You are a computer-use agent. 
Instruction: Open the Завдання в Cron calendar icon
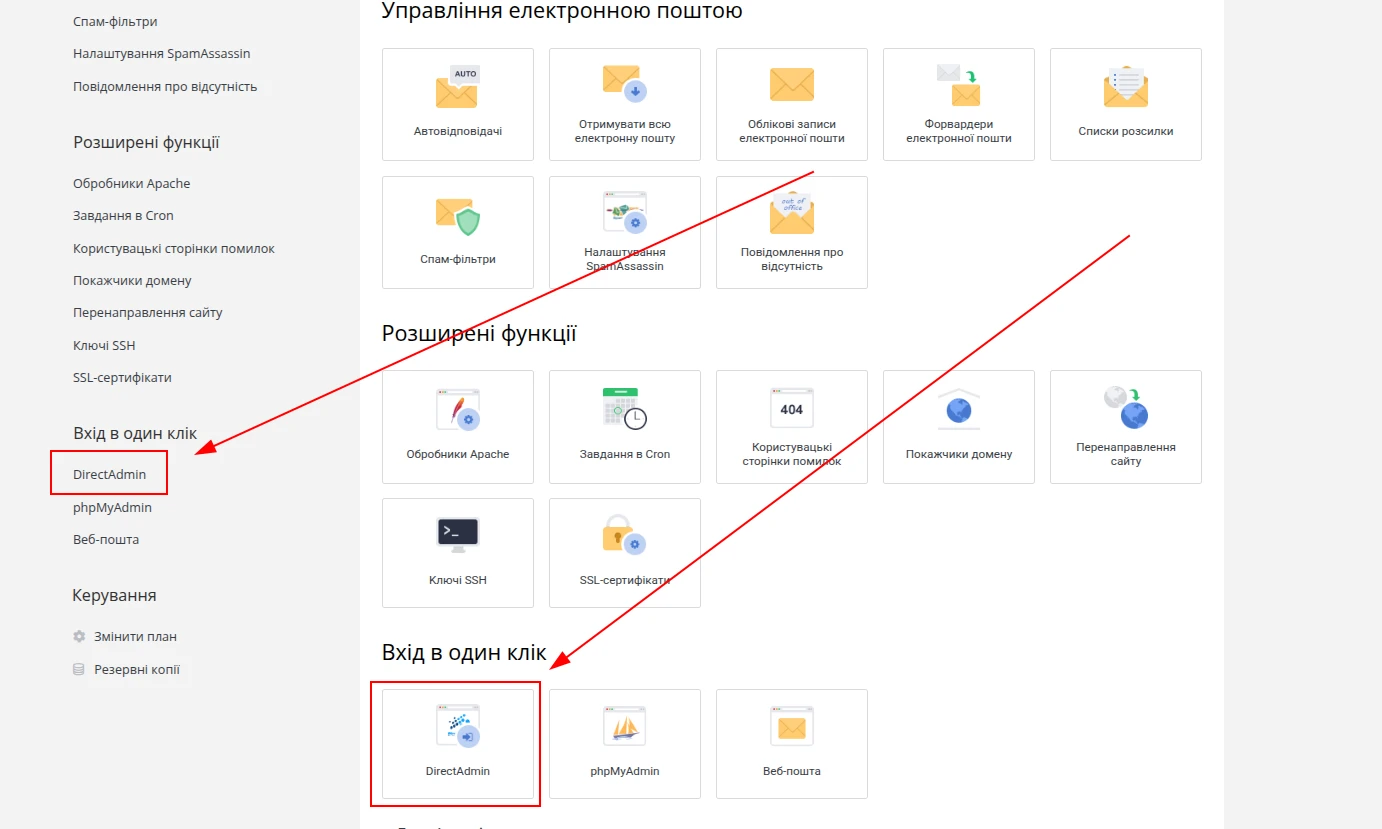pyautogui.click(x=625, y=409)
